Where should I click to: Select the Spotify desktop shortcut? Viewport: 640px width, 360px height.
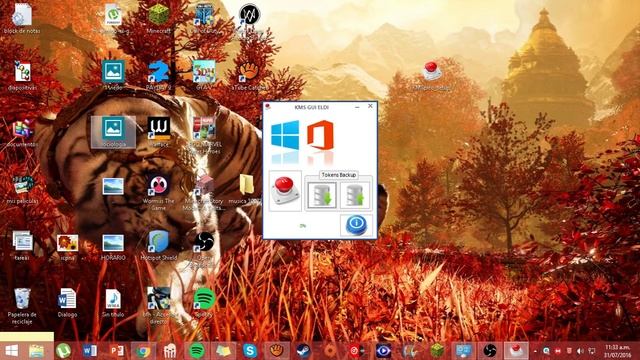204,302
